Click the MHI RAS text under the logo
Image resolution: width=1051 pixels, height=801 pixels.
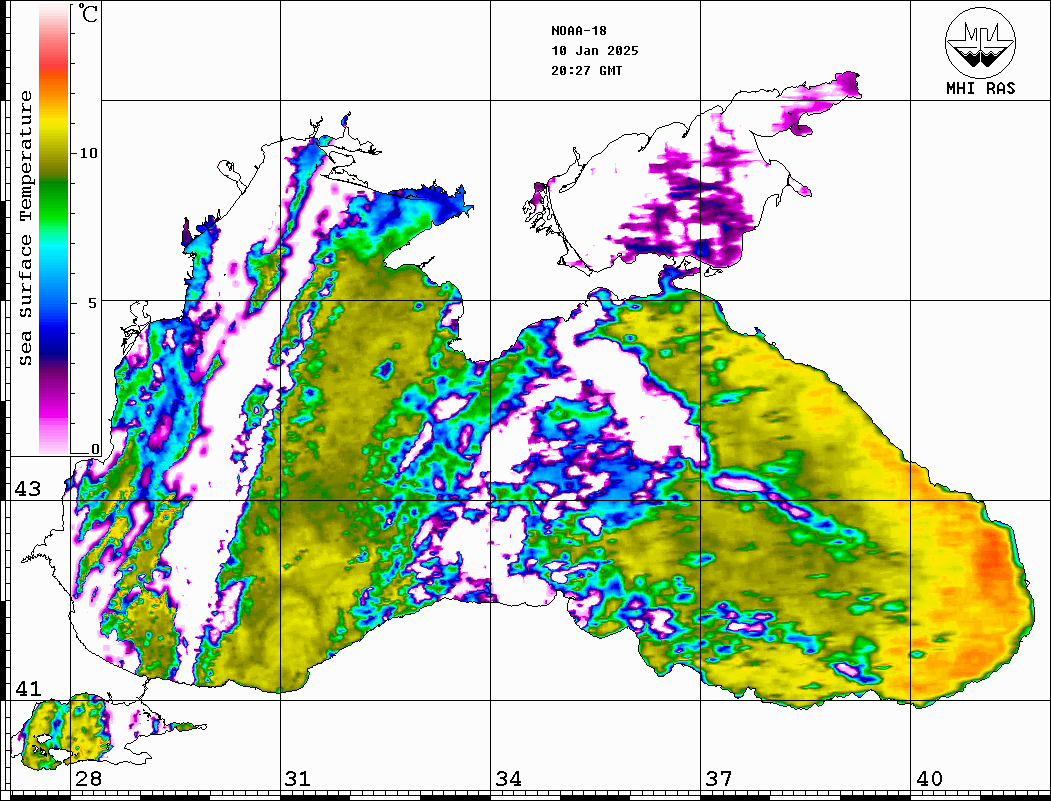pos(980,89)
